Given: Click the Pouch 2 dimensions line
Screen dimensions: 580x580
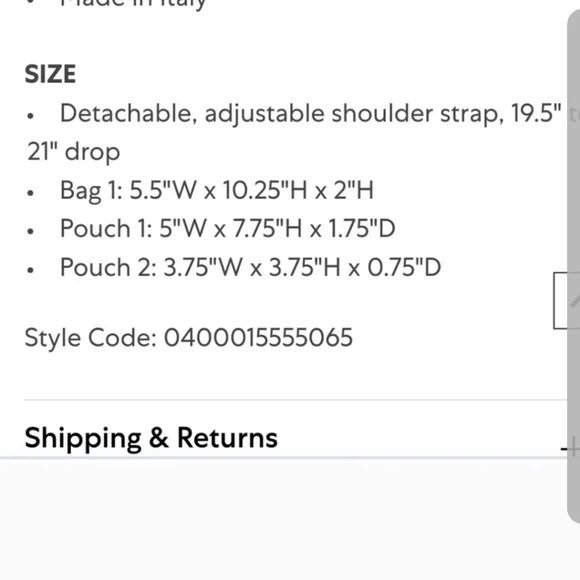Looking at the screenshot, I should coord(250,267).
